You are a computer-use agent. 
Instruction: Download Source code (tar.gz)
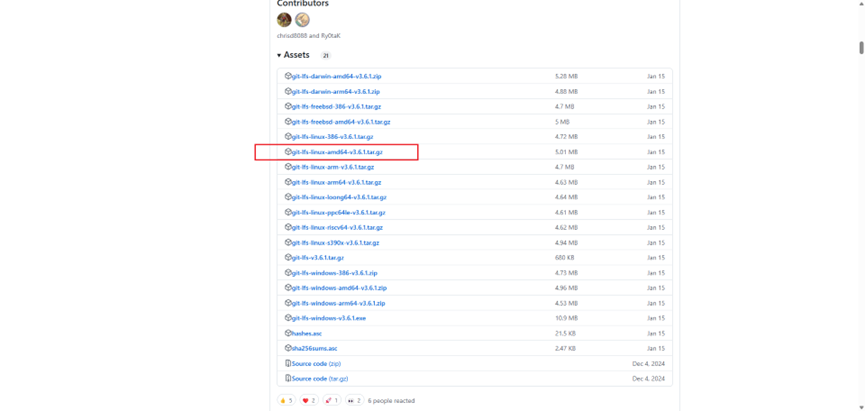320,379
